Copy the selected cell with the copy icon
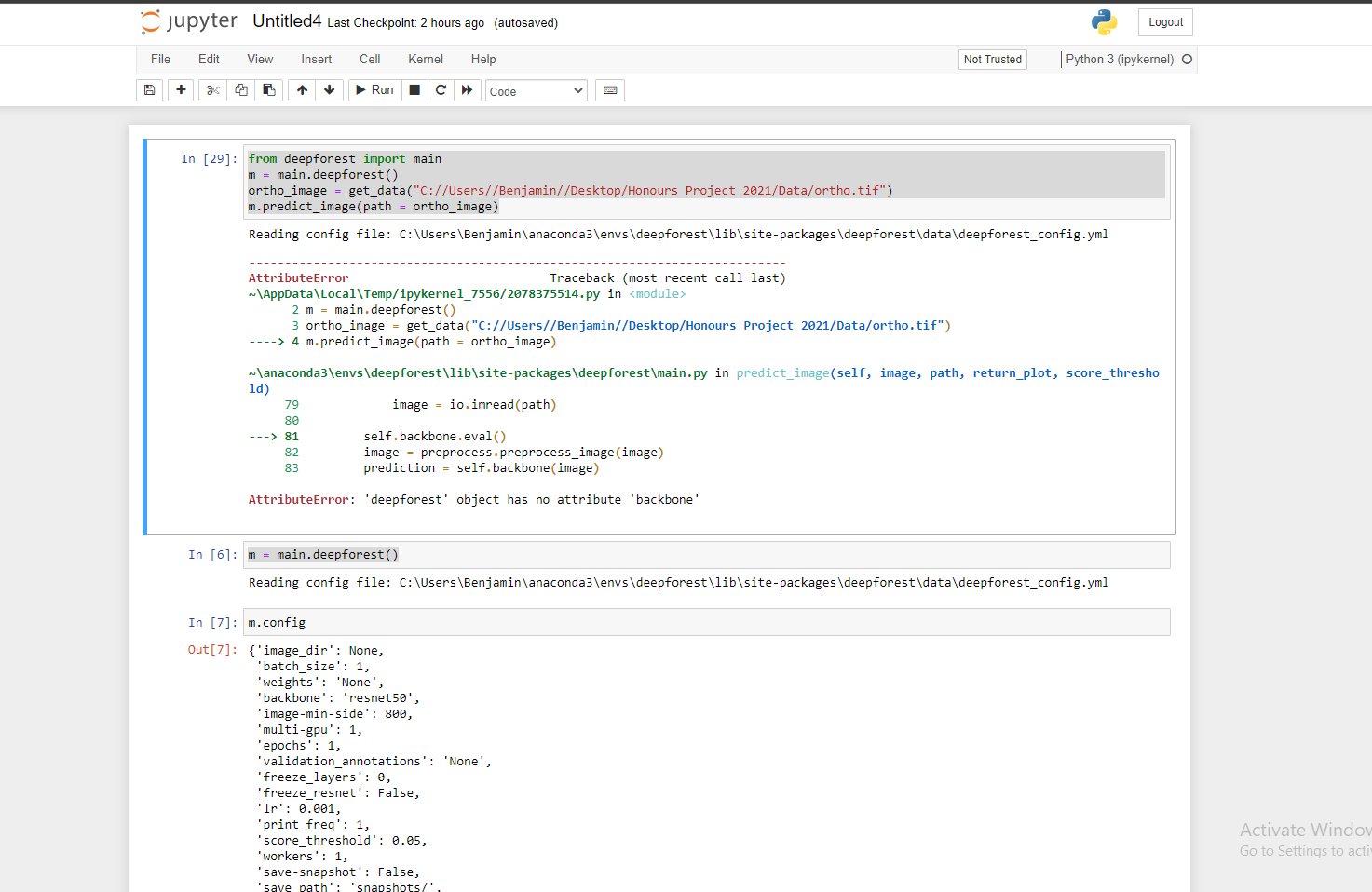 [240, 89]
